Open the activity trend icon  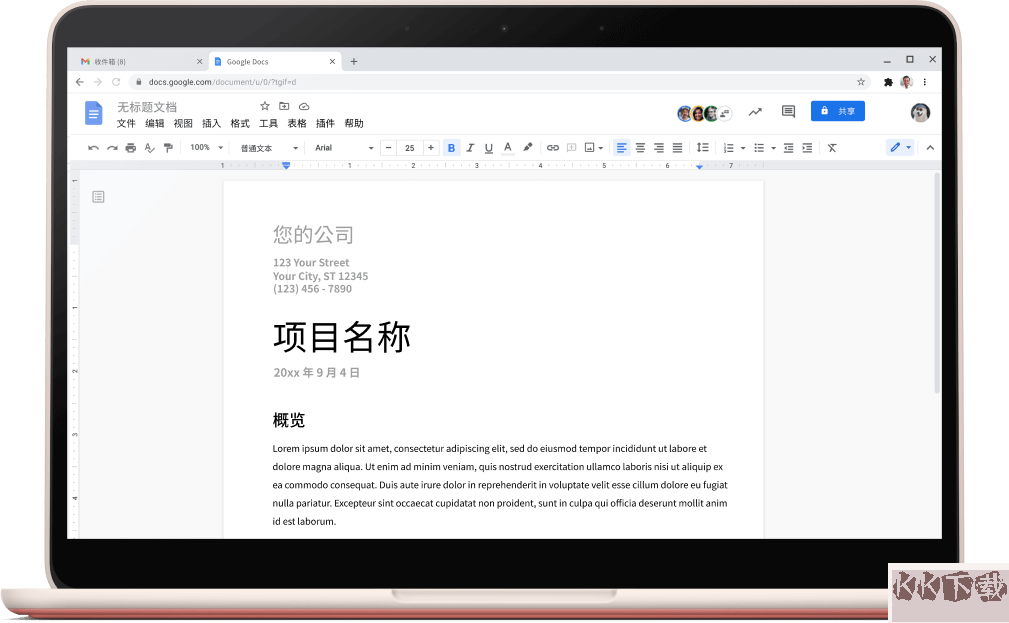[x=755, y=112]
